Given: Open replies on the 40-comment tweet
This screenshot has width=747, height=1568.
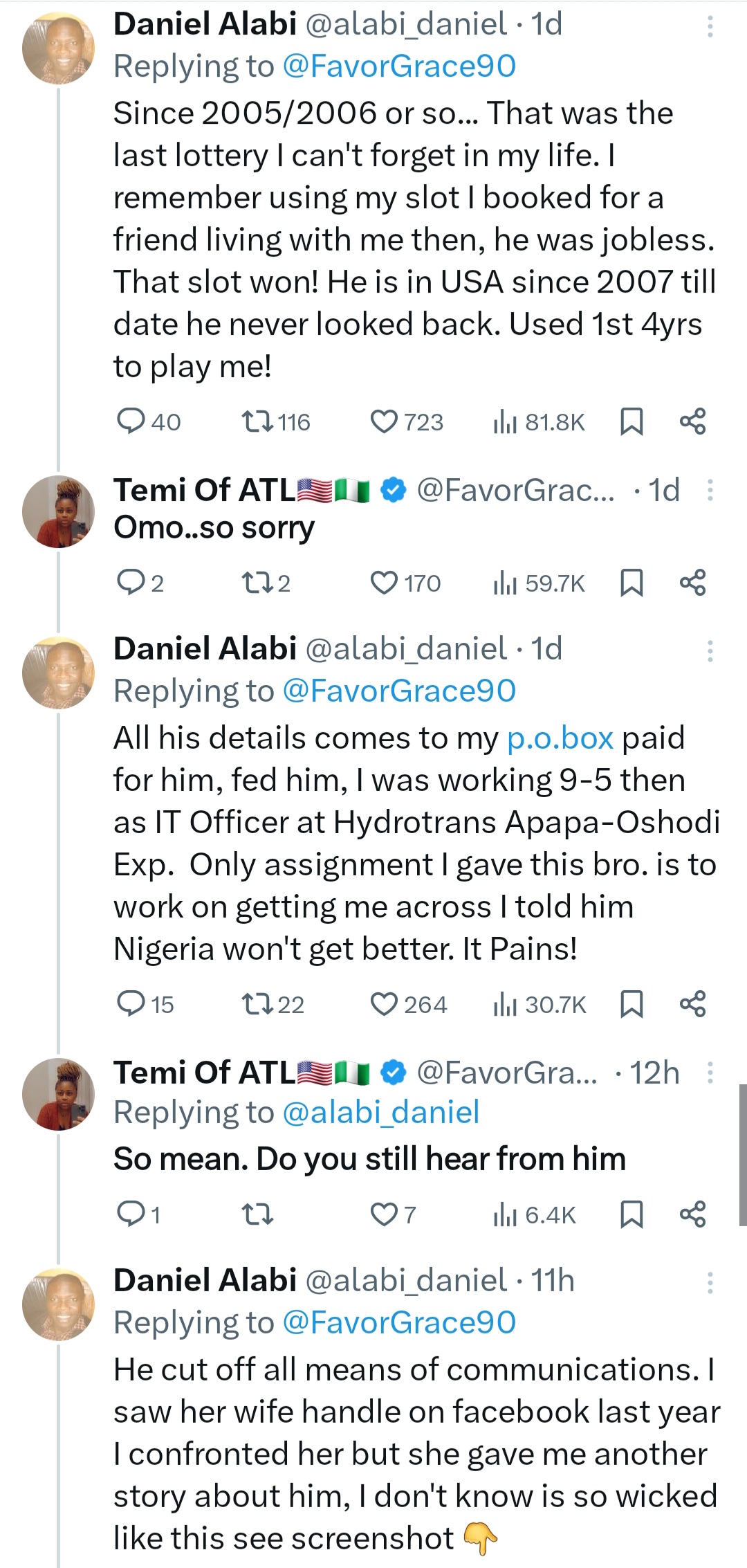Looking at the screenshot, I should (x=130, y=421).
